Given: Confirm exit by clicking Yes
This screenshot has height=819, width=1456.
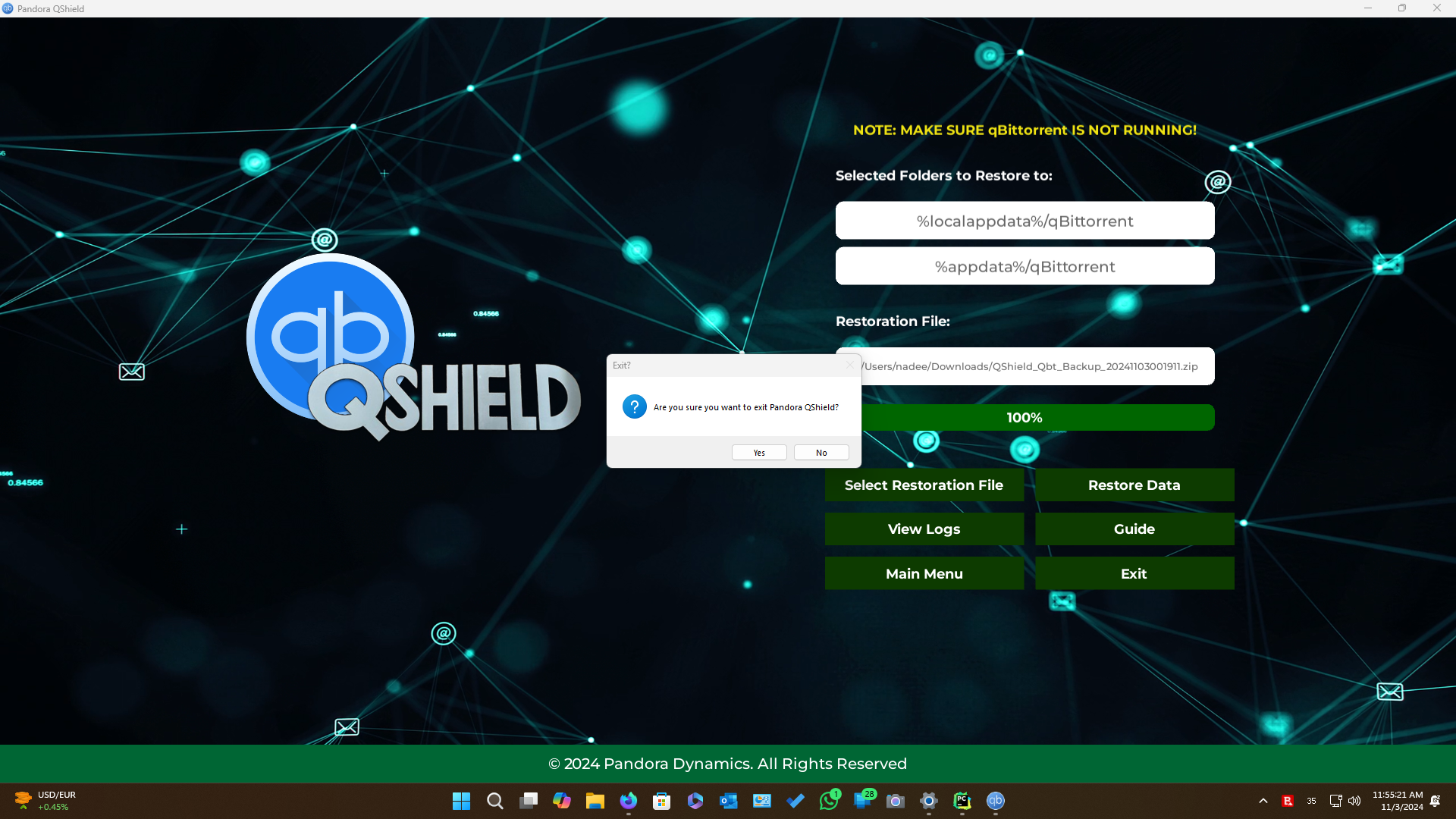Looking at the screenshot, I should (759, 453).
